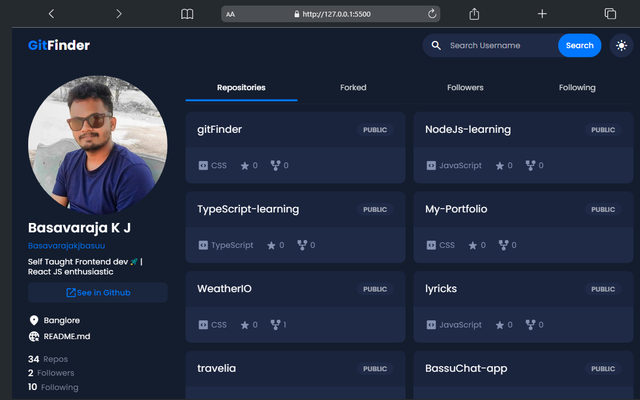Open a new tab with the plus icon
The width and height of the screenshot is (640, 400).
(542, 14)
